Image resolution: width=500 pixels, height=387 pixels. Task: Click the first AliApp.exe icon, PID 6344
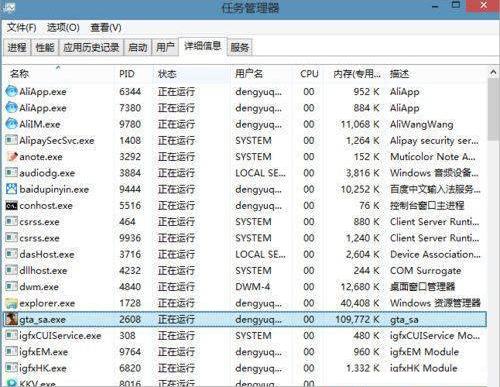click(11, 91)
